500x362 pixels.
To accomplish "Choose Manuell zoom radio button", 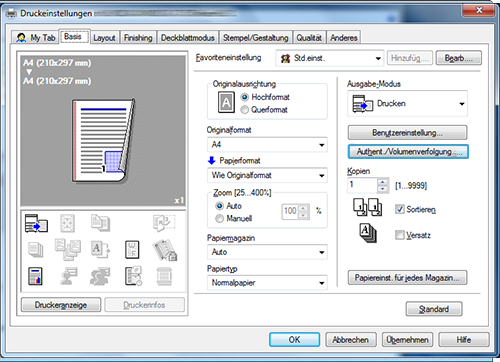I will point(219,219).
